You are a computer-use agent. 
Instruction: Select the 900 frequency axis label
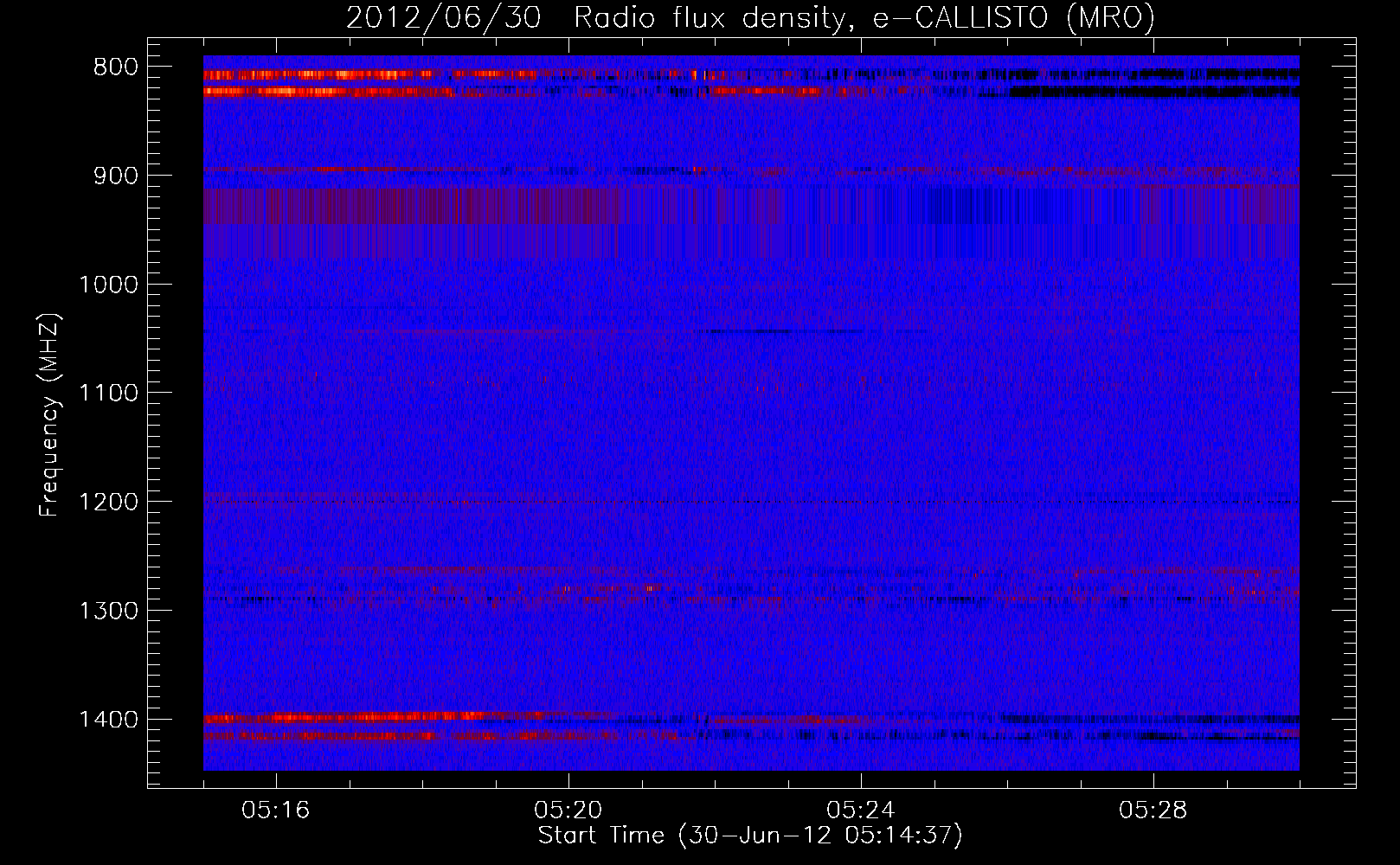pyautogui.click(x=115, y=176)
